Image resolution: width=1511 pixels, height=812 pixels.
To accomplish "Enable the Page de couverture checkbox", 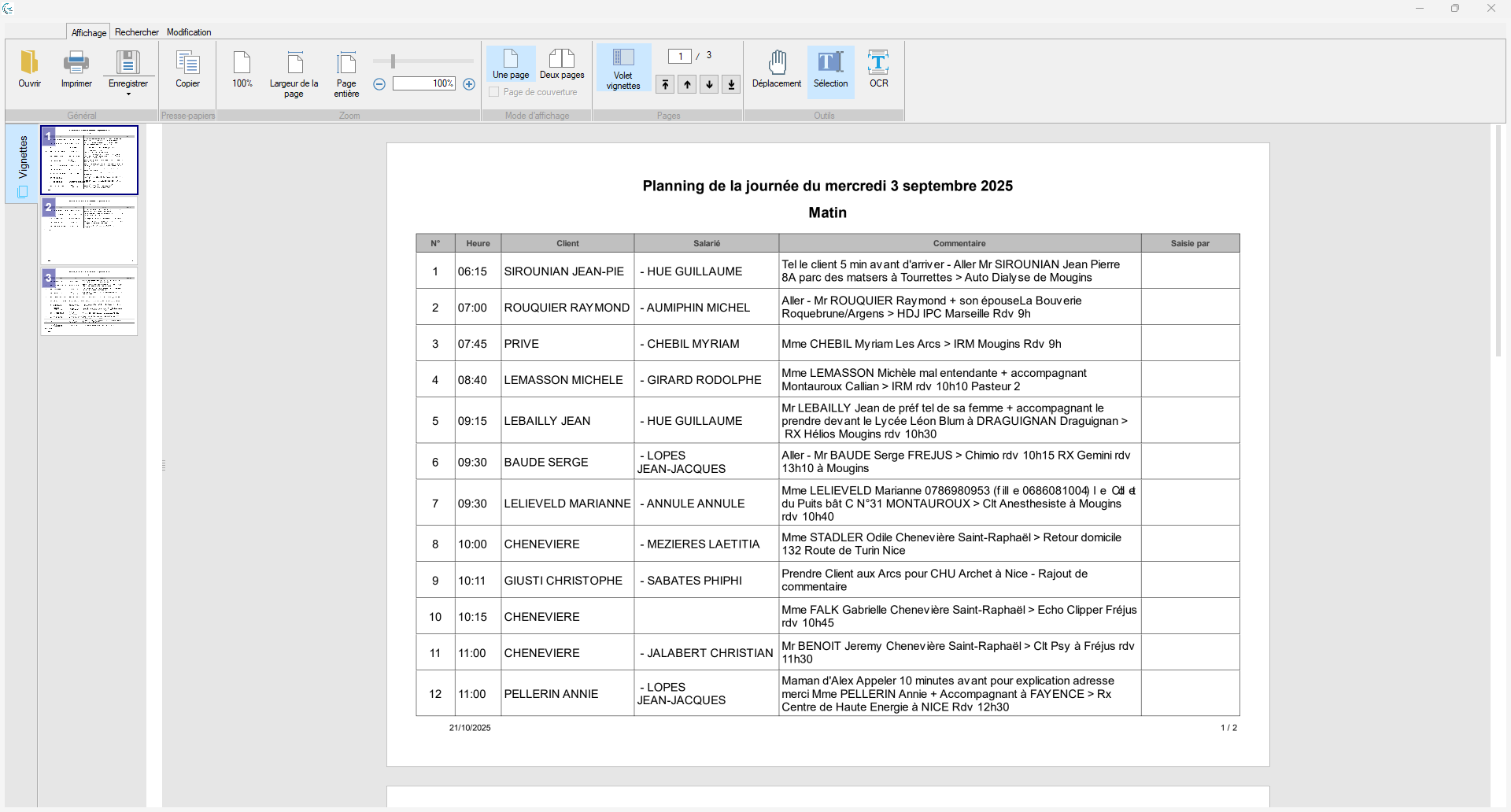I will click(x=494, y=92).
